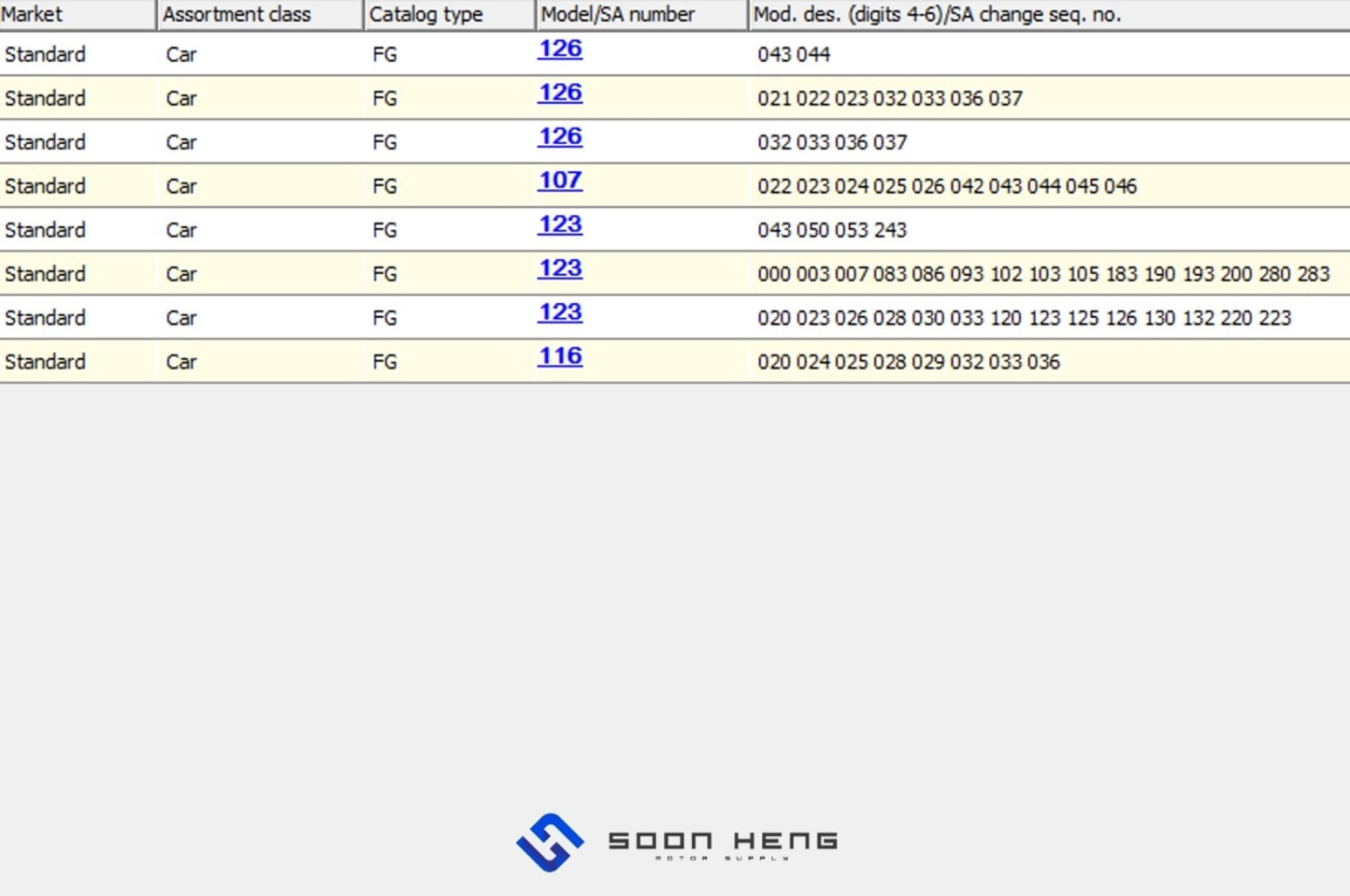
Task: Click the Model/SA number column header
Action: (642, 14)
